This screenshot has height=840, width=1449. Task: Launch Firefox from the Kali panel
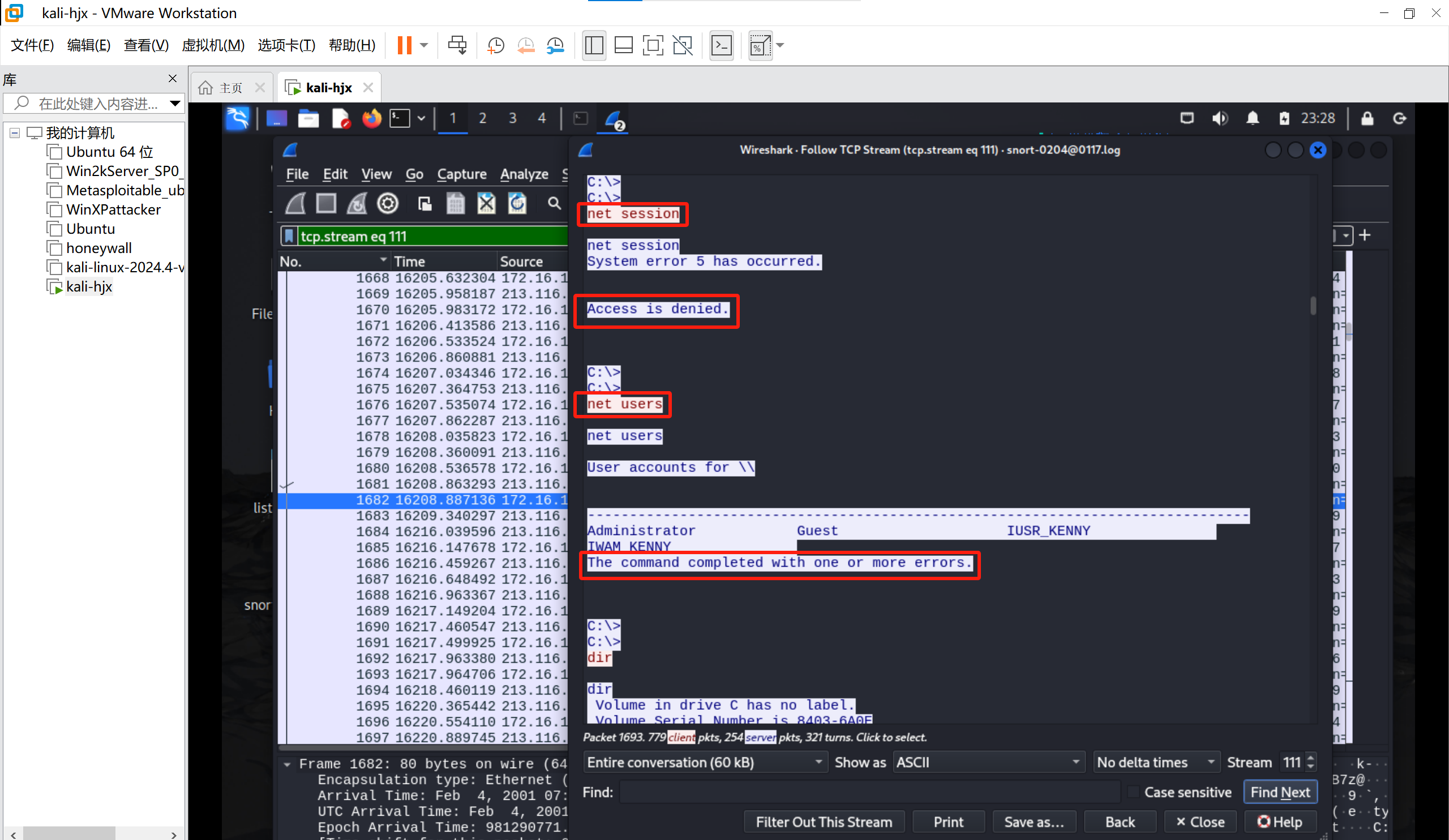[x=371, y=118]
